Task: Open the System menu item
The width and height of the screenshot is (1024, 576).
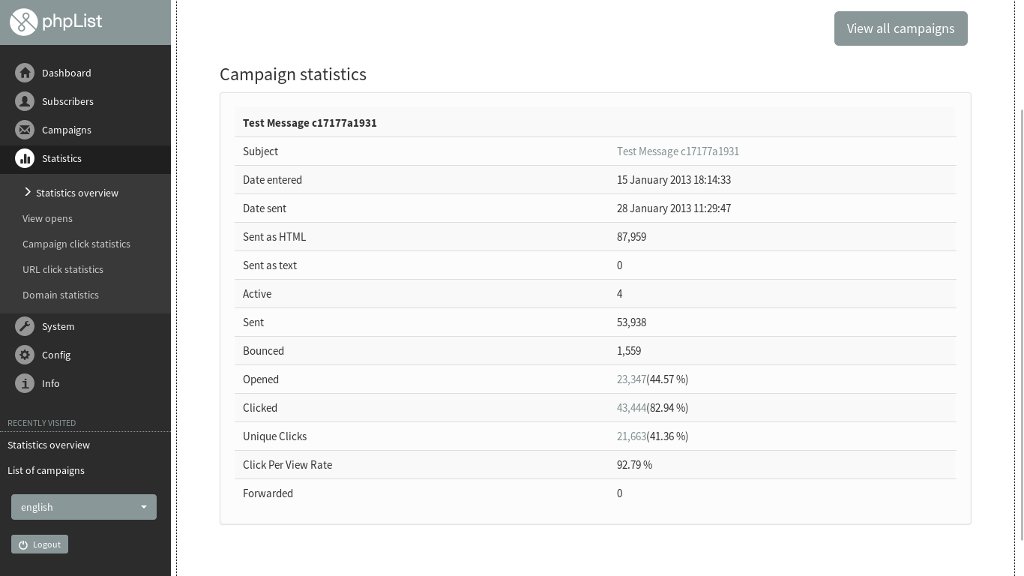Action: click(85, 327)
